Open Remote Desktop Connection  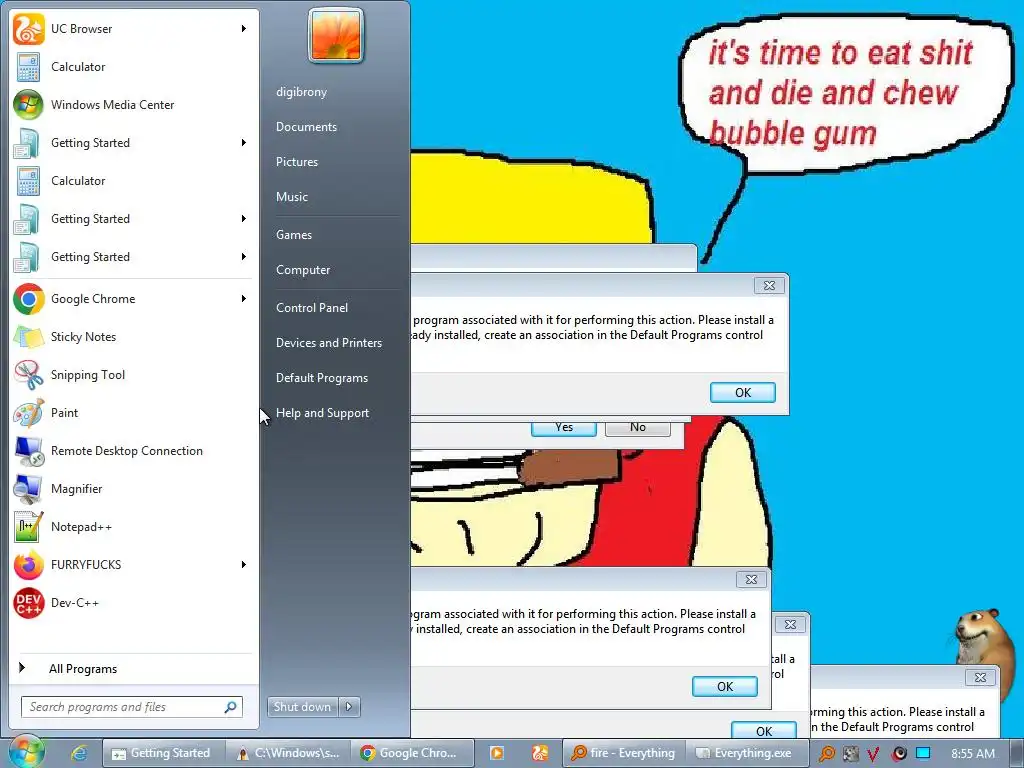[134, 451]
